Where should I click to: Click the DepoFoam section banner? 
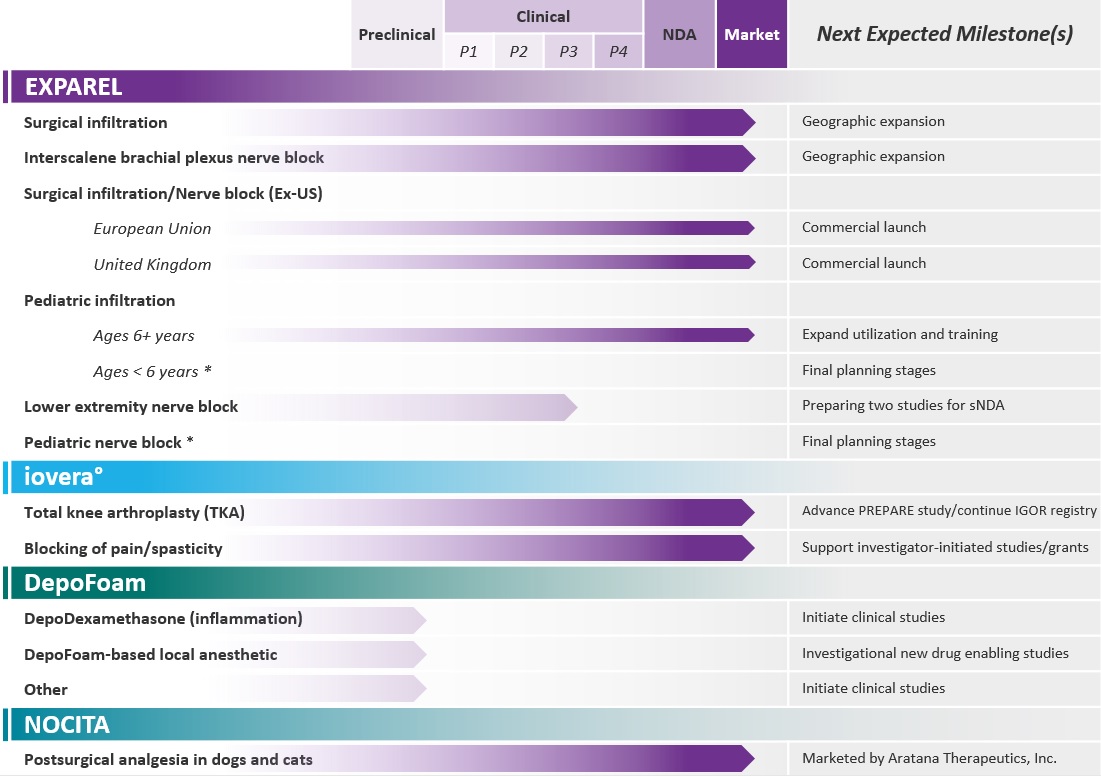[x=85, y=583]
